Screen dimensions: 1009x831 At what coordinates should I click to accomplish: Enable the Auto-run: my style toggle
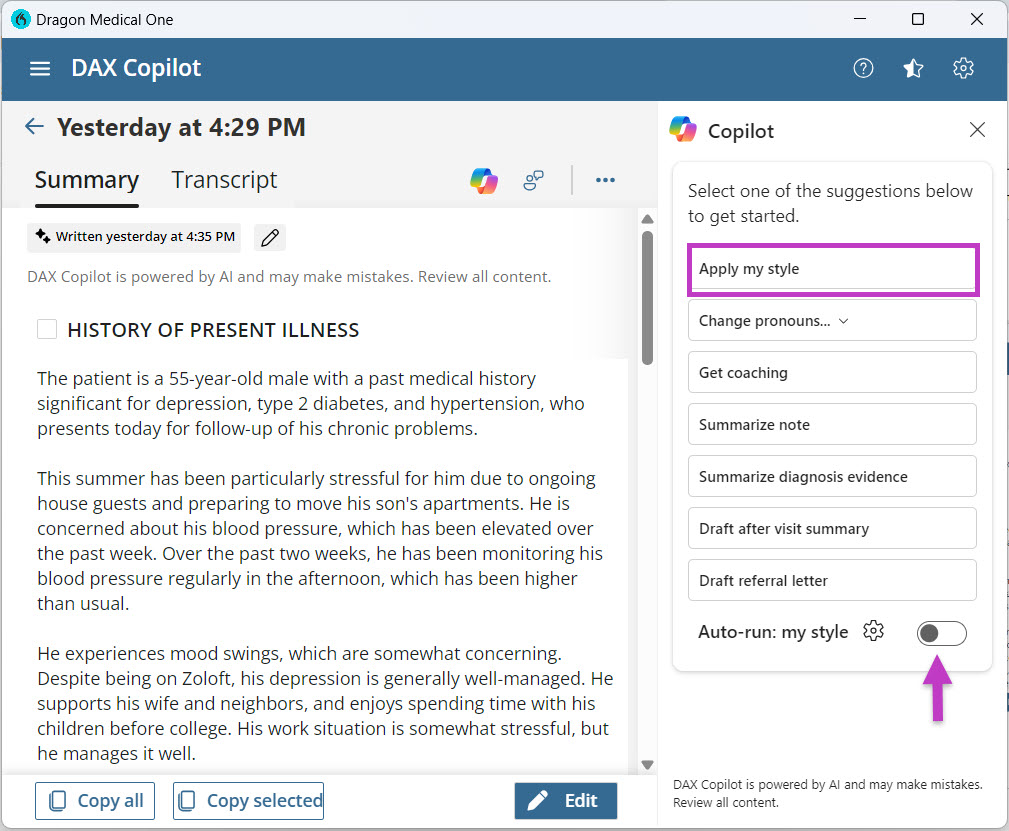(941, 633)
